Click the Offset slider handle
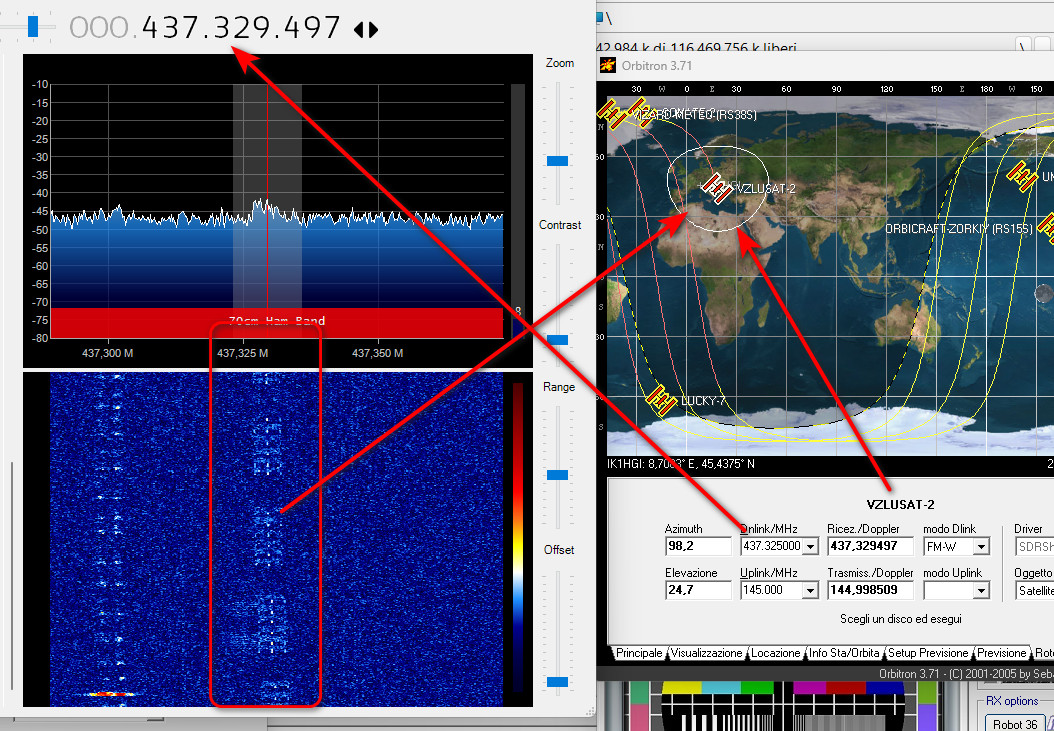The height and width of the screenshot is (731, 1054). [557, 682]
